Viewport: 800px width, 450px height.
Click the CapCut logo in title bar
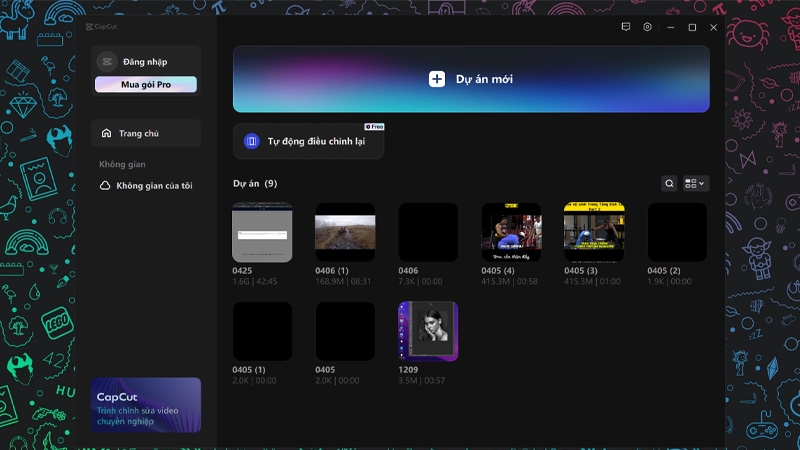click(x=102, y=27)
